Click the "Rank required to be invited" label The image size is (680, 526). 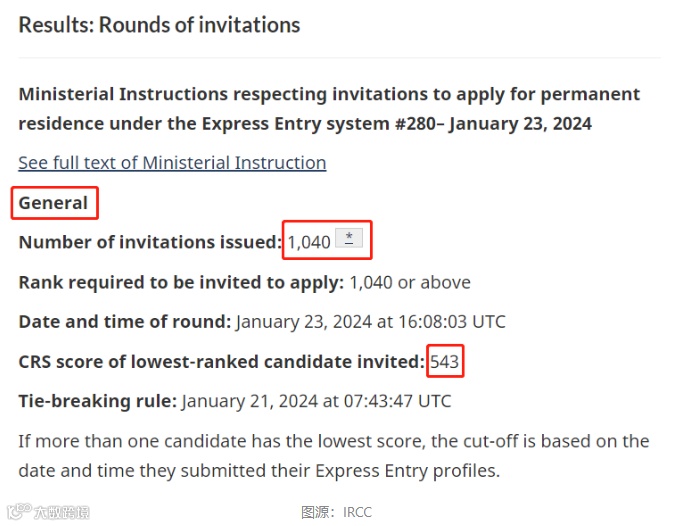(180, 282)
